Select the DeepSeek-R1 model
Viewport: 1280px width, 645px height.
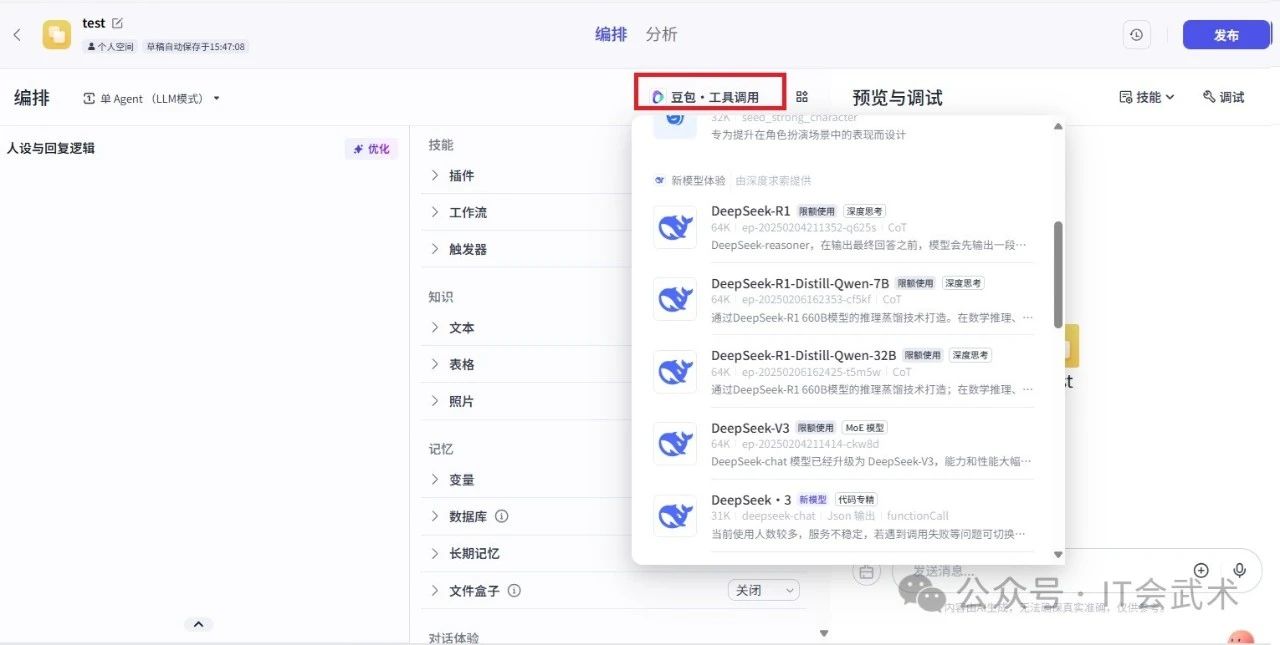[x=843, y=228]
